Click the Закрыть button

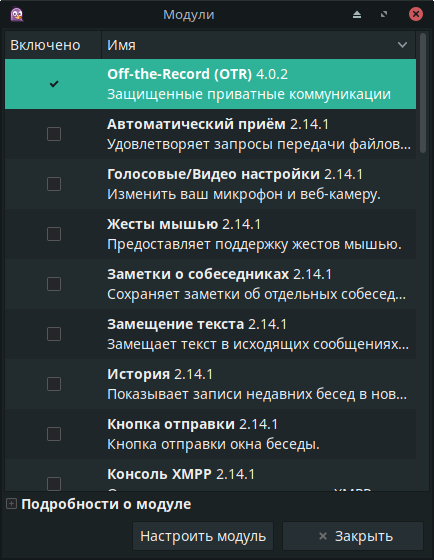pyautogui.click(x=353, y=536)
